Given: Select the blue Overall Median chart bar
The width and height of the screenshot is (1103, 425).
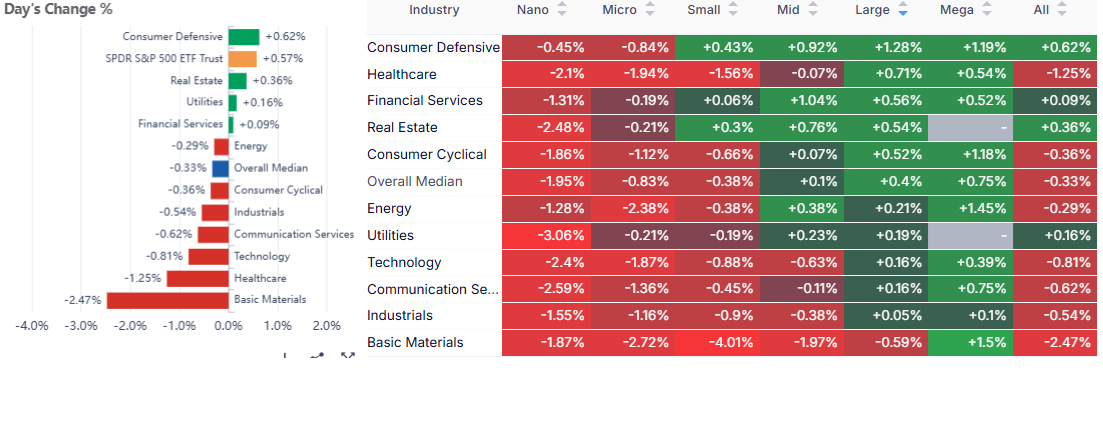Looking at the screenshot, I should [221, 168].
